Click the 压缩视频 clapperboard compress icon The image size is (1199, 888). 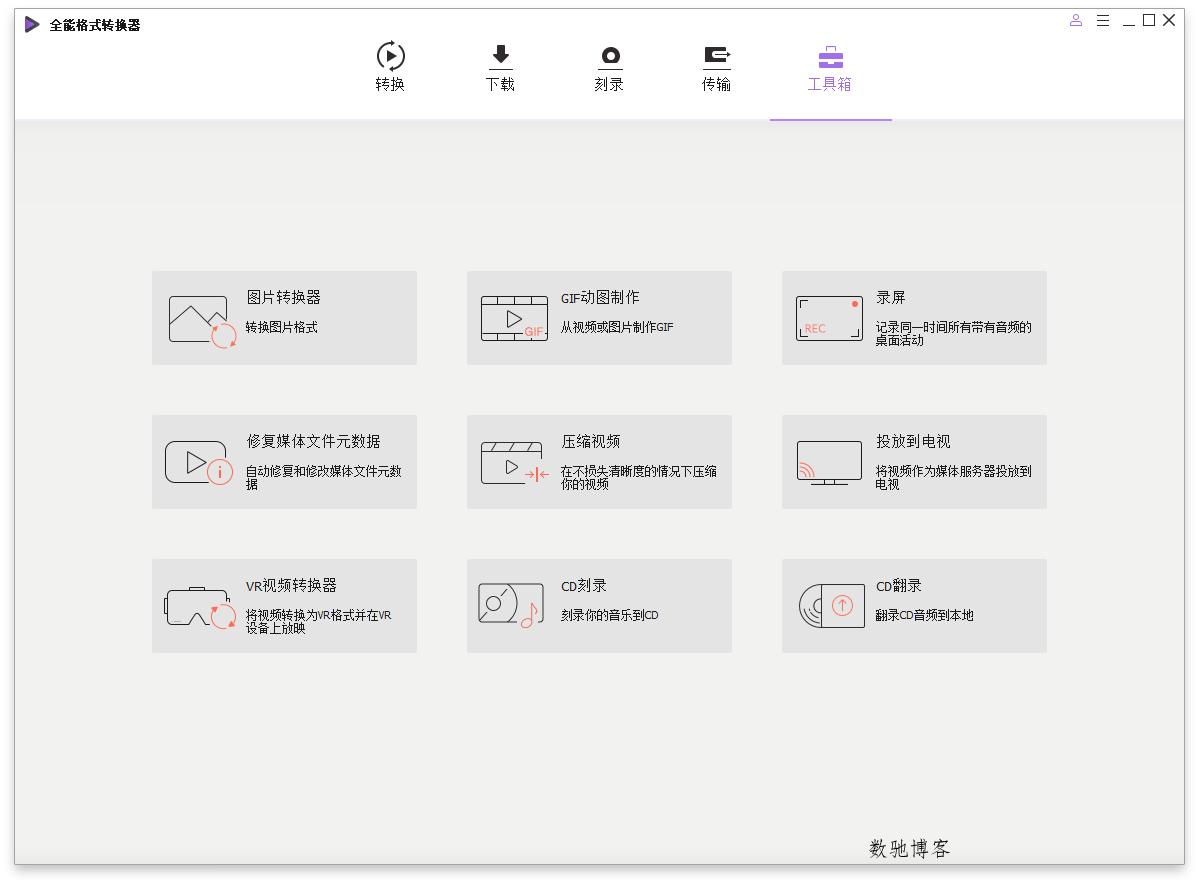tap(515, 463)
